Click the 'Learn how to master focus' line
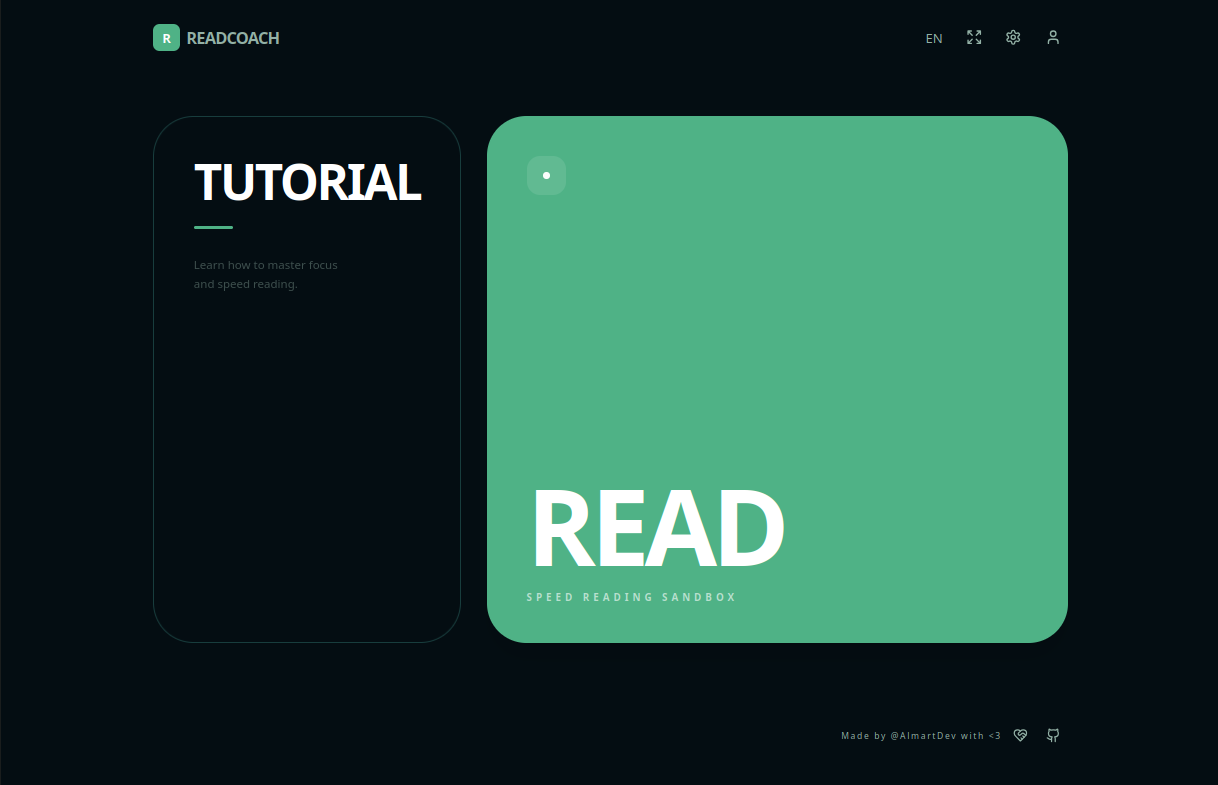The image size is (1218, 785). click(x=266, y=265)
